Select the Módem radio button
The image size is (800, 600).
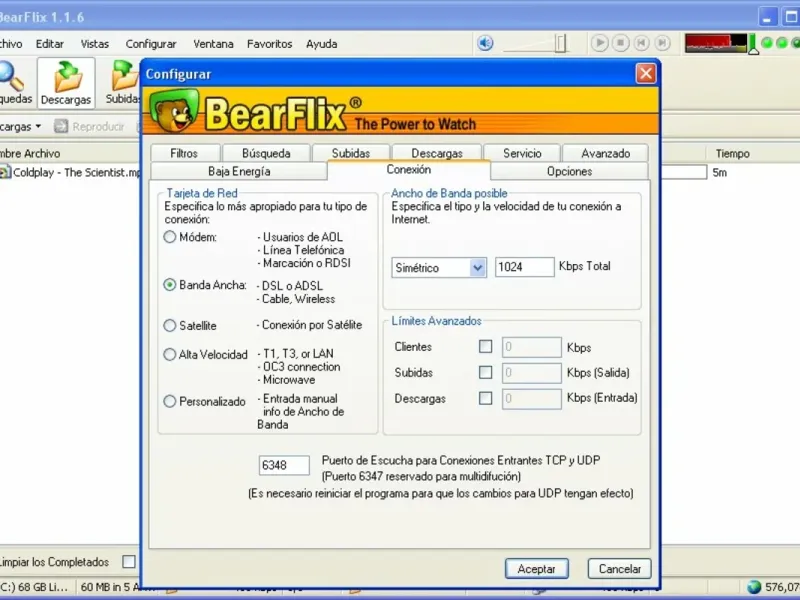[x=169, y=237]
